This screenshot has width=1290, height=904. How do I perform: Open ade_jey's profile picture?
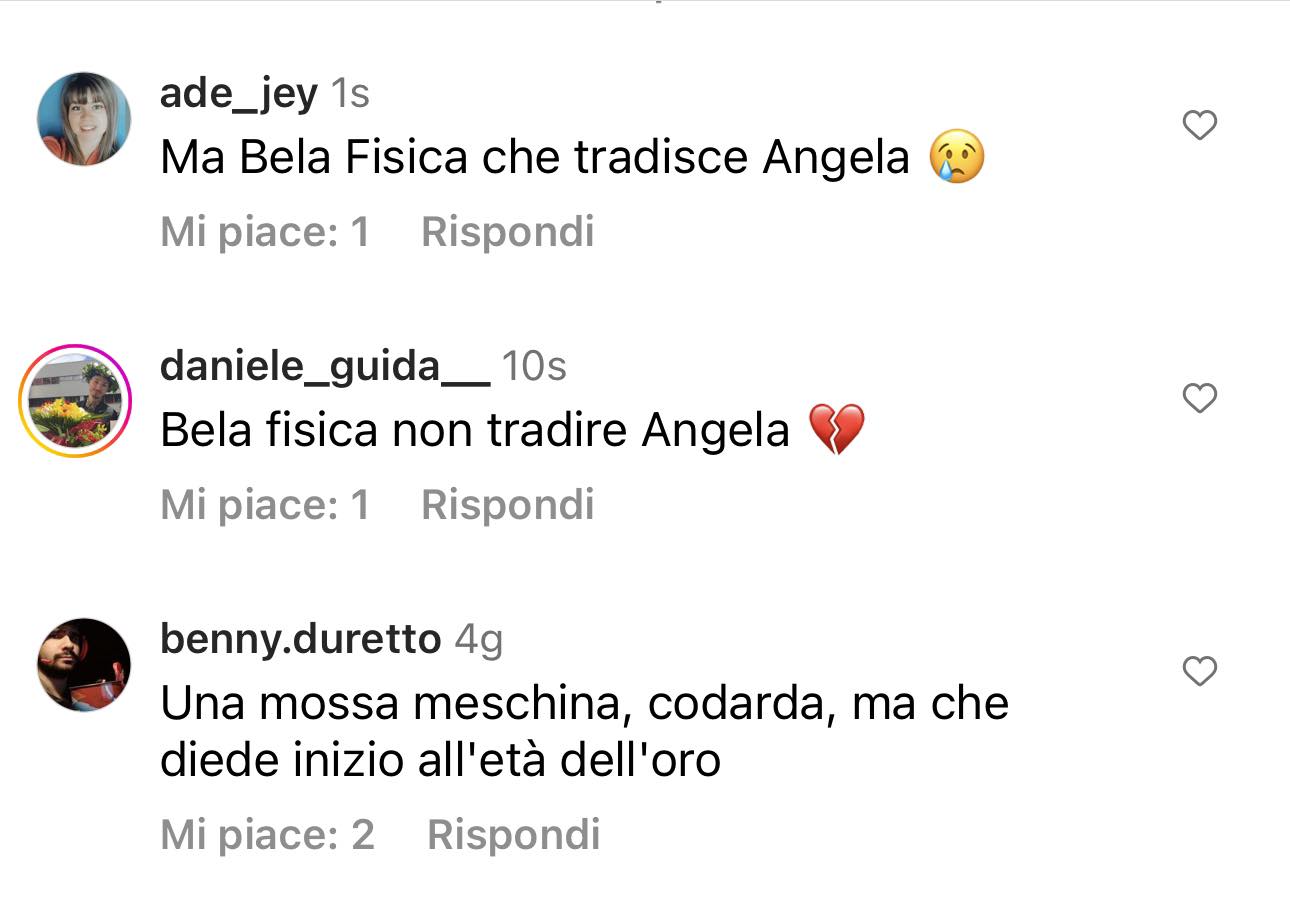pos(84,119)
